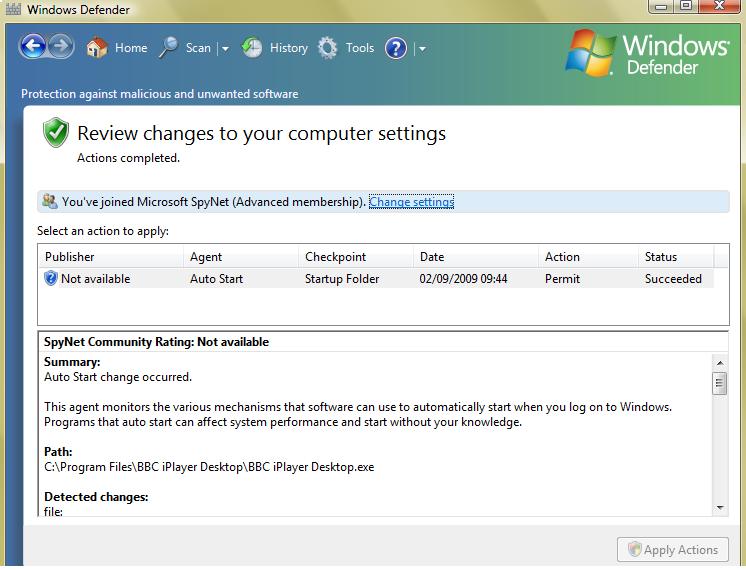Click the History toolbar label
Screen dimensions: 746x570
click(289, 48)
